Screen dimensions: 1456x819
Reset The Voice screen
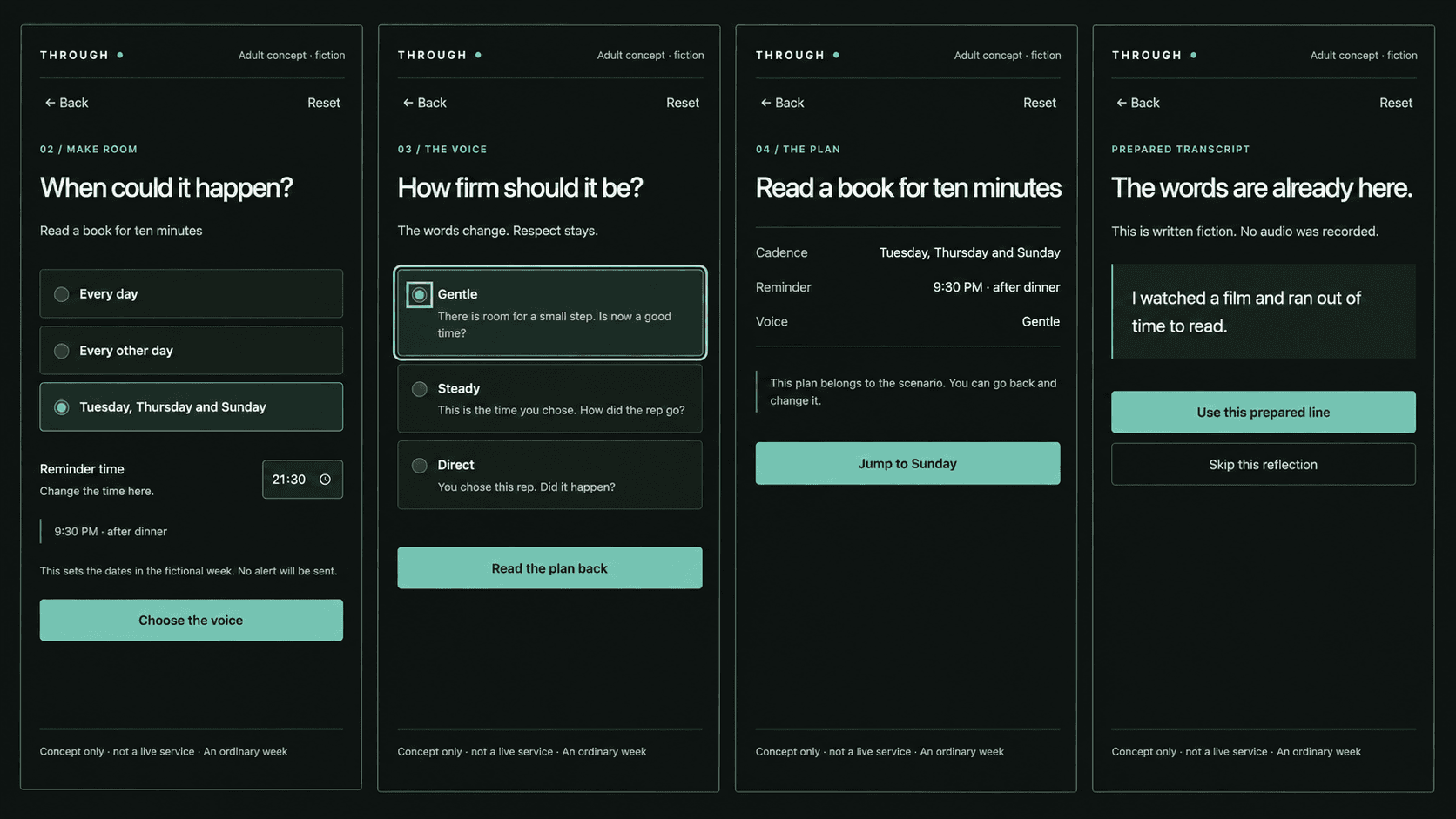(683, 103)
